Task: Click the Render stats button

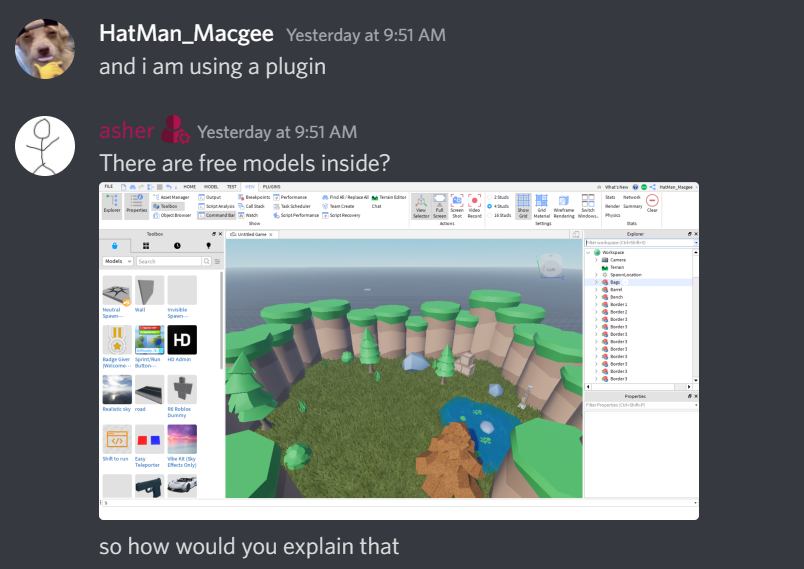Action: (x=612, y=206)
